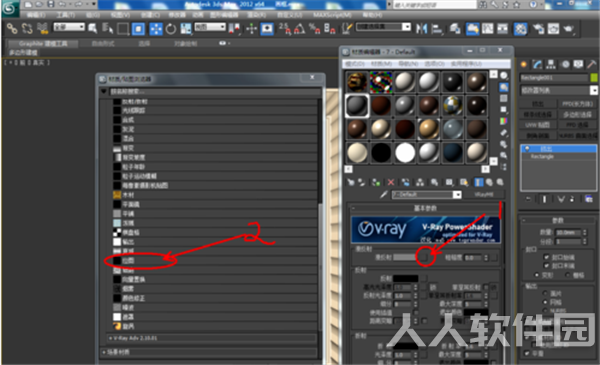Activate Bind to Space Warp tool

pos(42,29)
